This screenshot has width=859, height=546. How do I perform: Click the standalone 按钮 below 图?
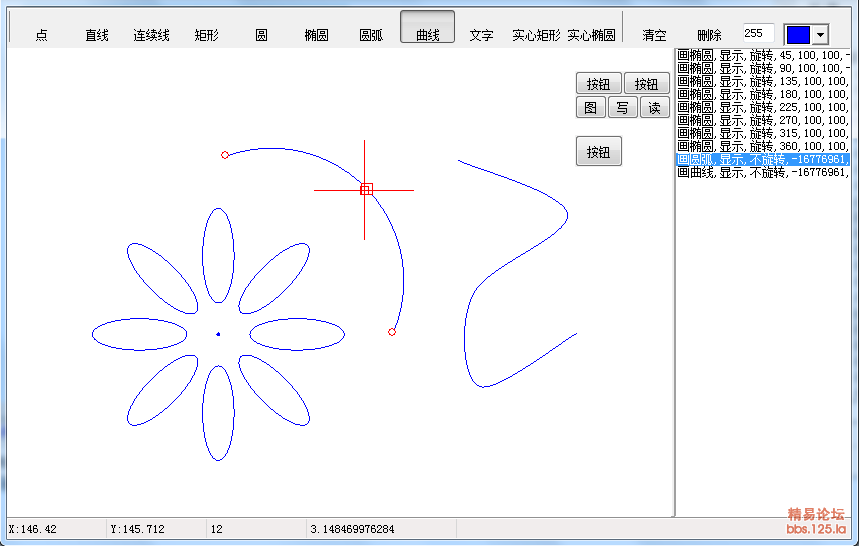coord(598,151)
